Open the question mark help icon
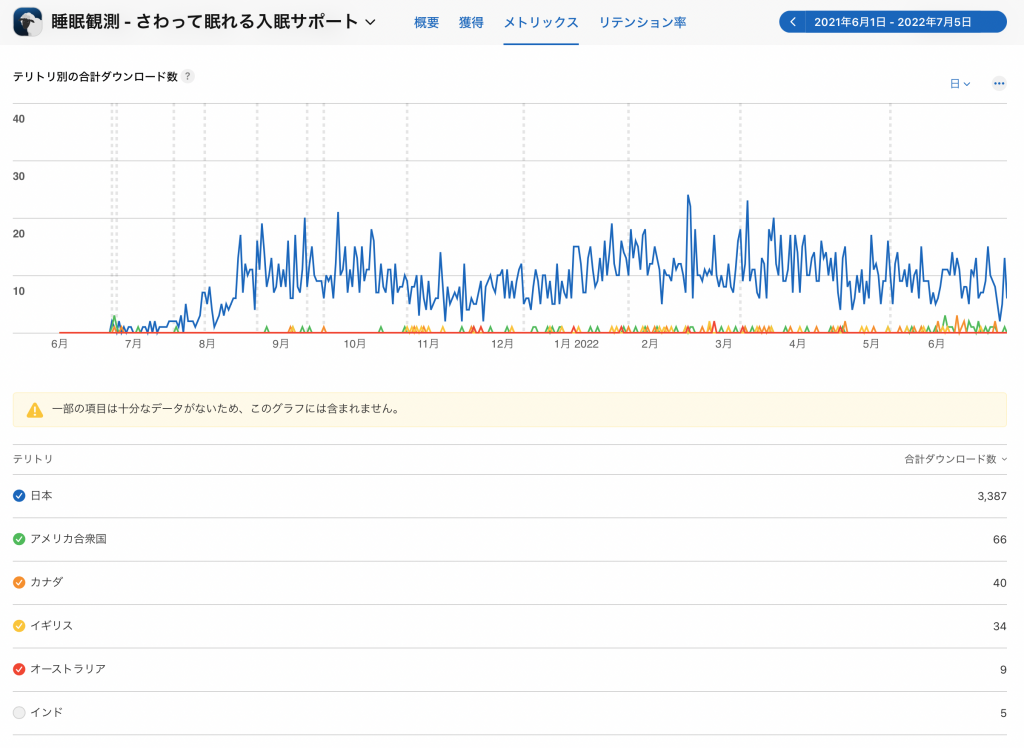 click(x=188, y=77)
